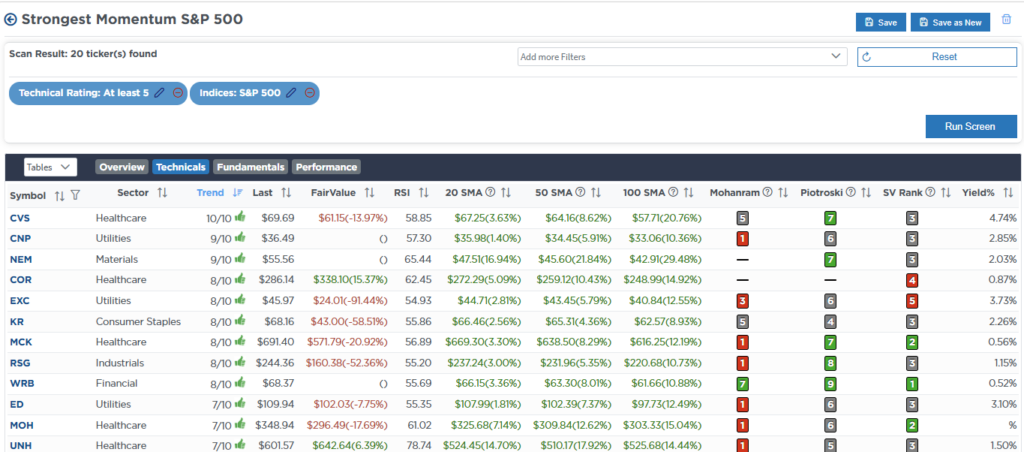The width and height of the screenshot is (1024, 452).
Task: Delete the screen with the trash icon
Action: pyautogui.click(x=1006, y=20)
